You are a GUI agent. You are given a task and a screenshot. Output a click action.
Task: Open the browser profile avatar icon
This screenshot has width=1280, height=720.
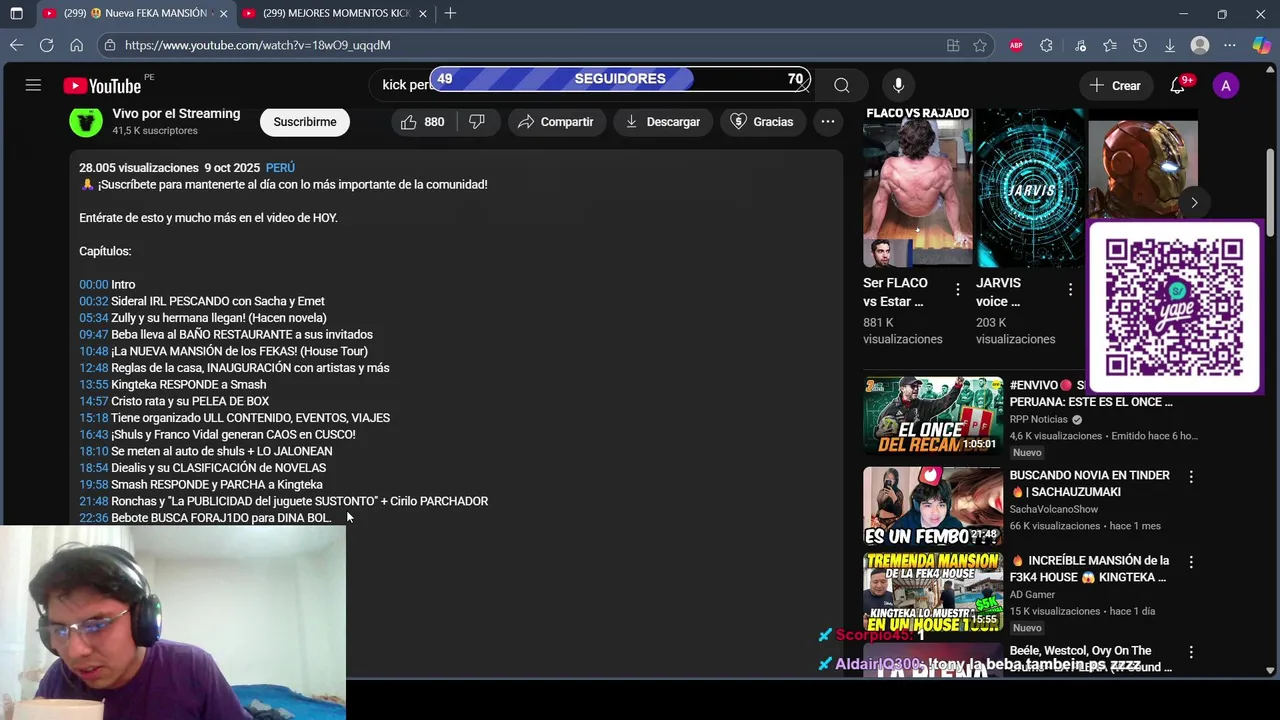[1200, 45]
